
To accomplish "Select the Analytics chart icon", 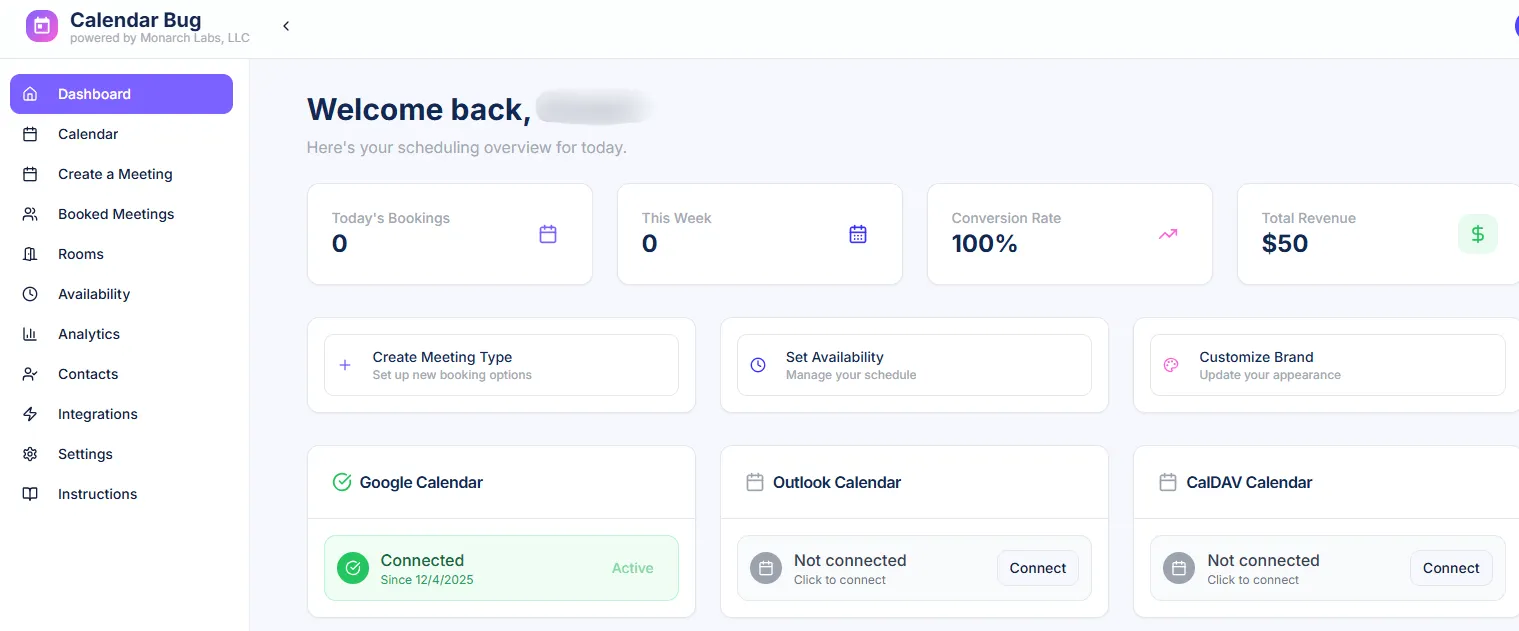I will (x=29, y=333).
